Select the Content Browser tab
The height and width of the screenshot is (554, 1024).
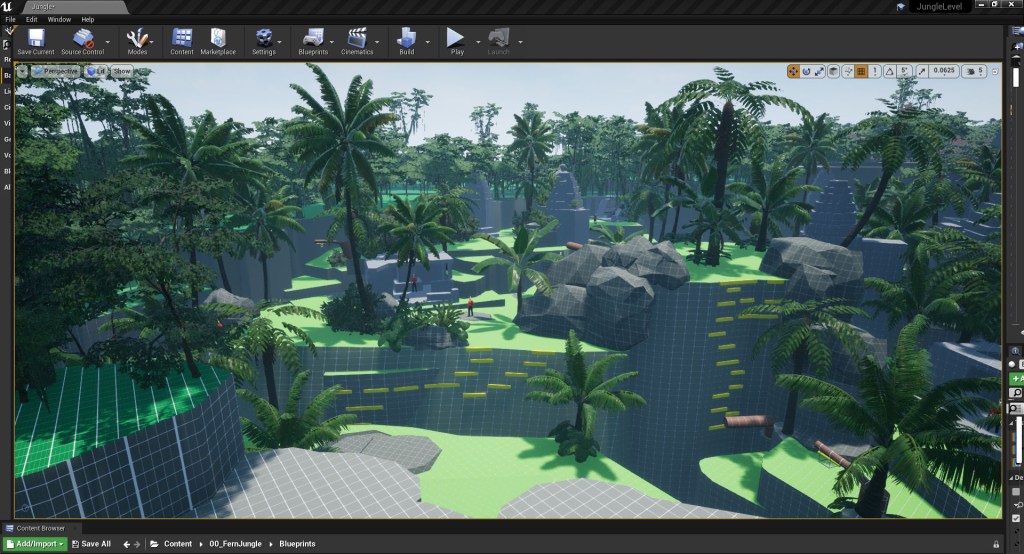click(x=40, y=528)
